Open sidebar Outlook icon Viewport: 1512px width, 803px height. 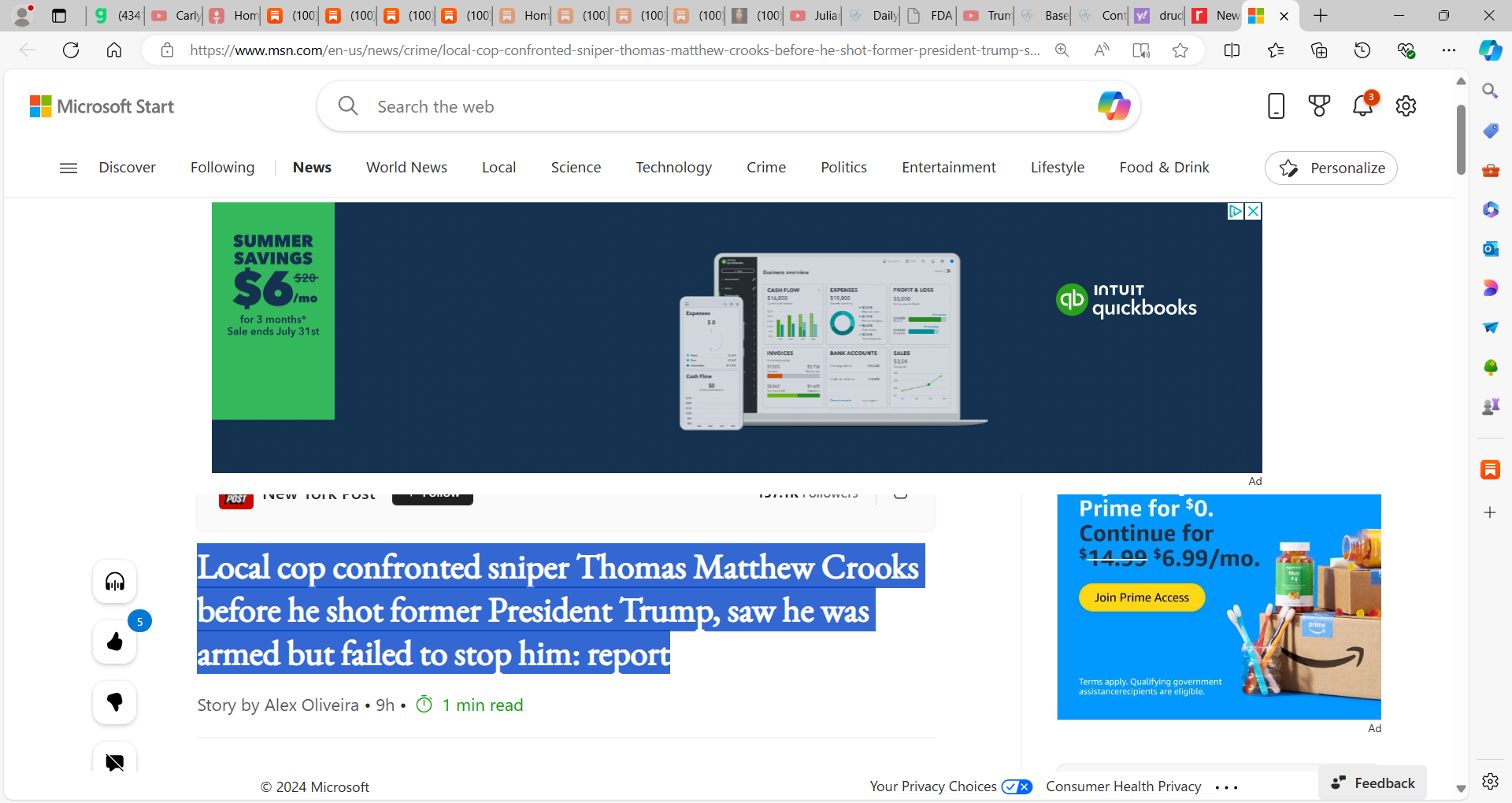tap(1490, 249)
